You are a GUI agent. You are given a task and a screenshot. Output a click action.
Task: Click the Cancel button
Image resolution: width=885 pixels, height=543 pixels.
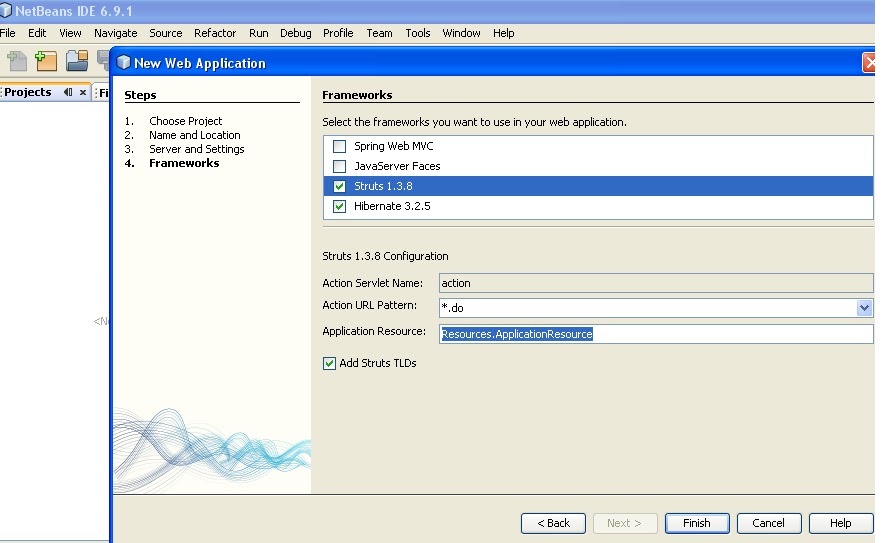click(x=769, y=523)
